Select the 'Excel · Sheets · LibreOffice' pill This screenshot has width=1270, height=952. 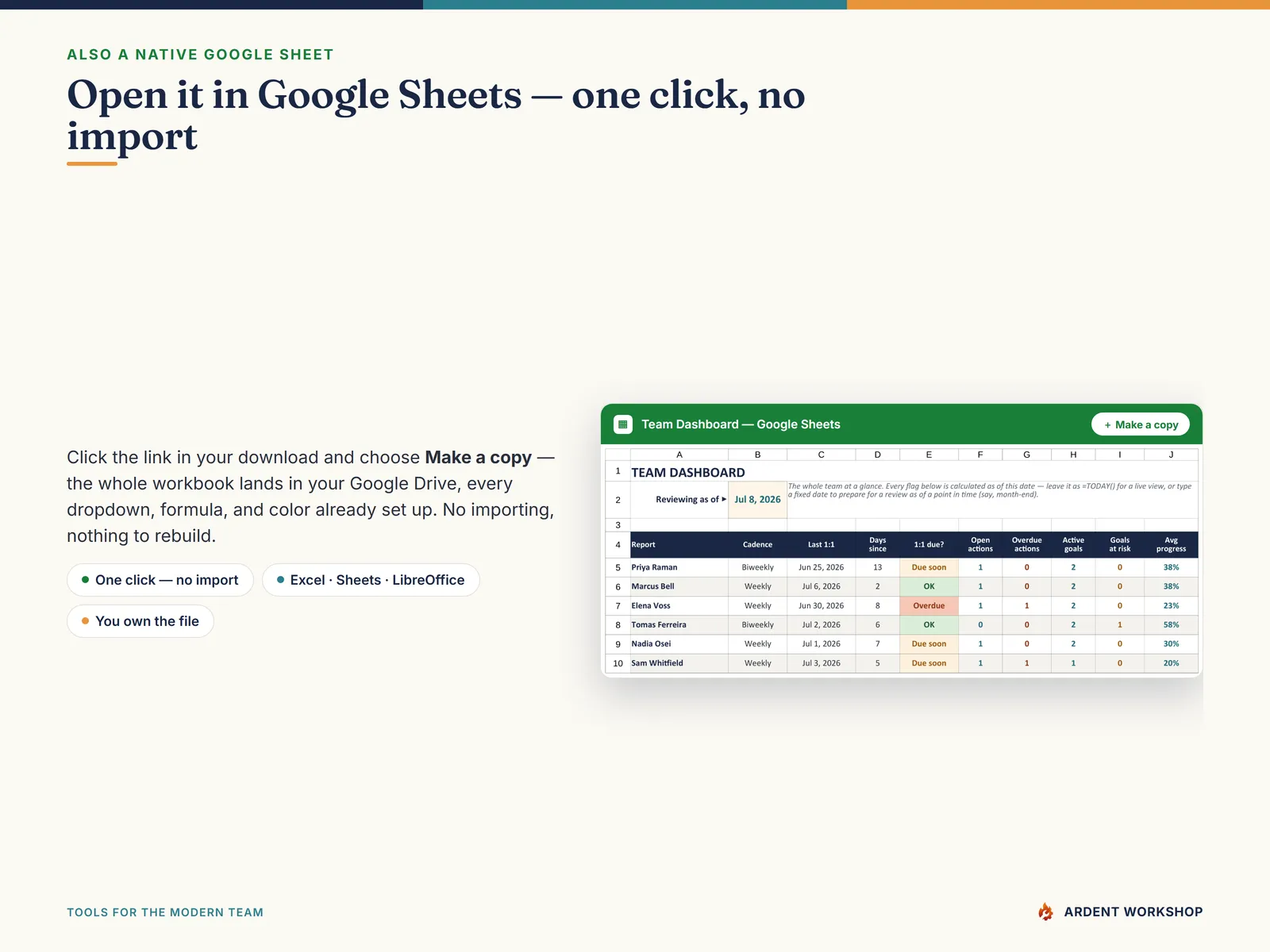[371, 580]
